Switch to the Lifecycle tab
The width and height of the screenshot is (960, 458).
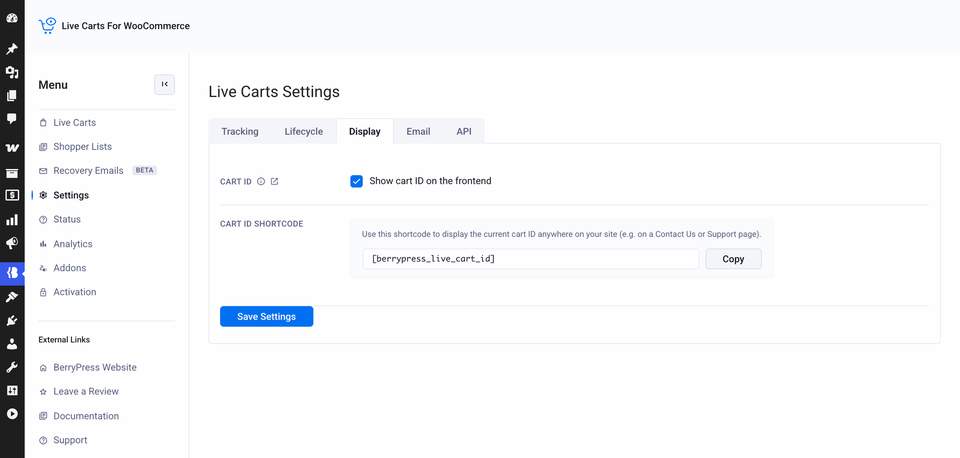[304, 132]
